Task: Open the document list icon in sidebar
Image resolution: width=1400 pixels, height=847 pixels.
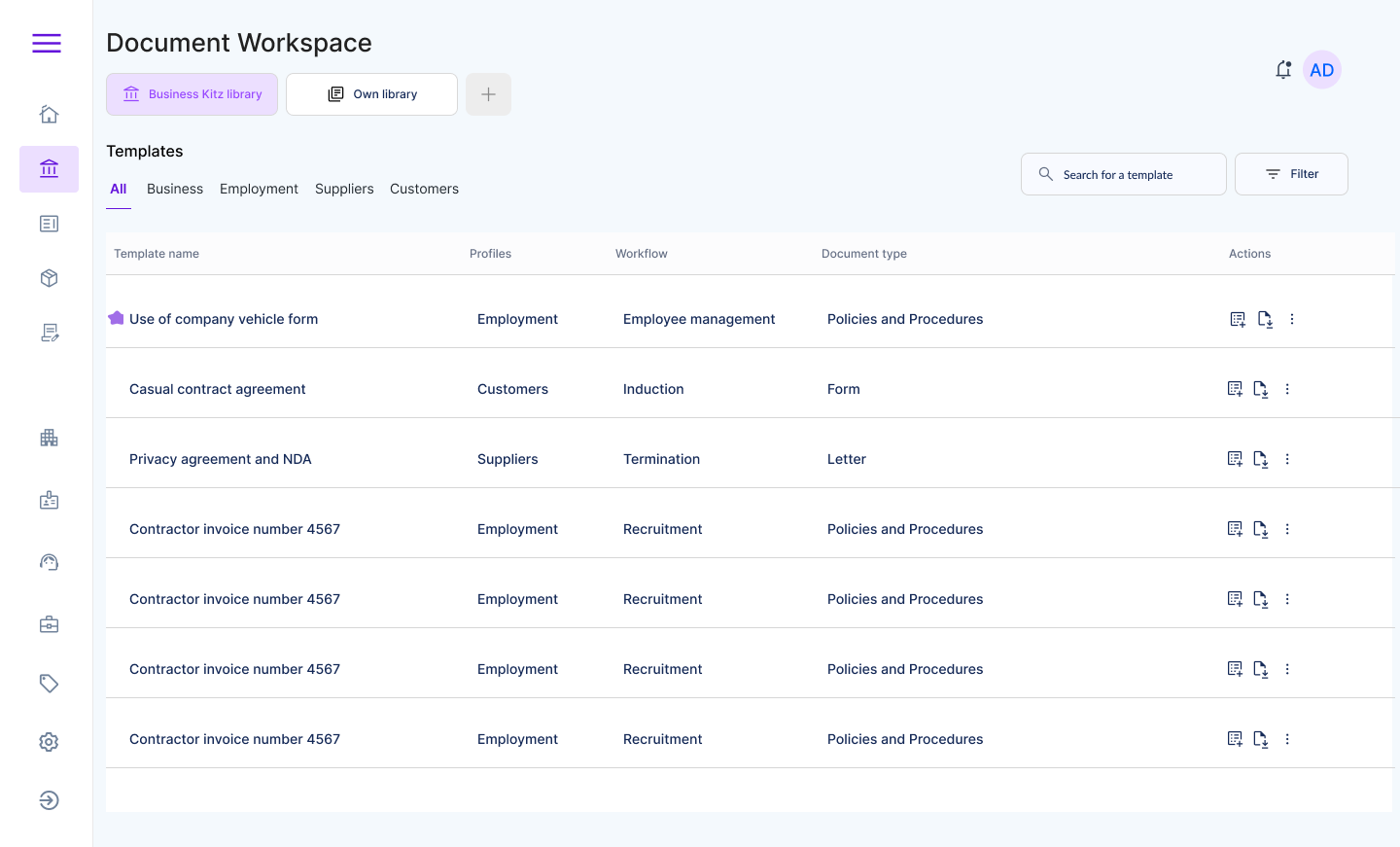Action: 49,223
